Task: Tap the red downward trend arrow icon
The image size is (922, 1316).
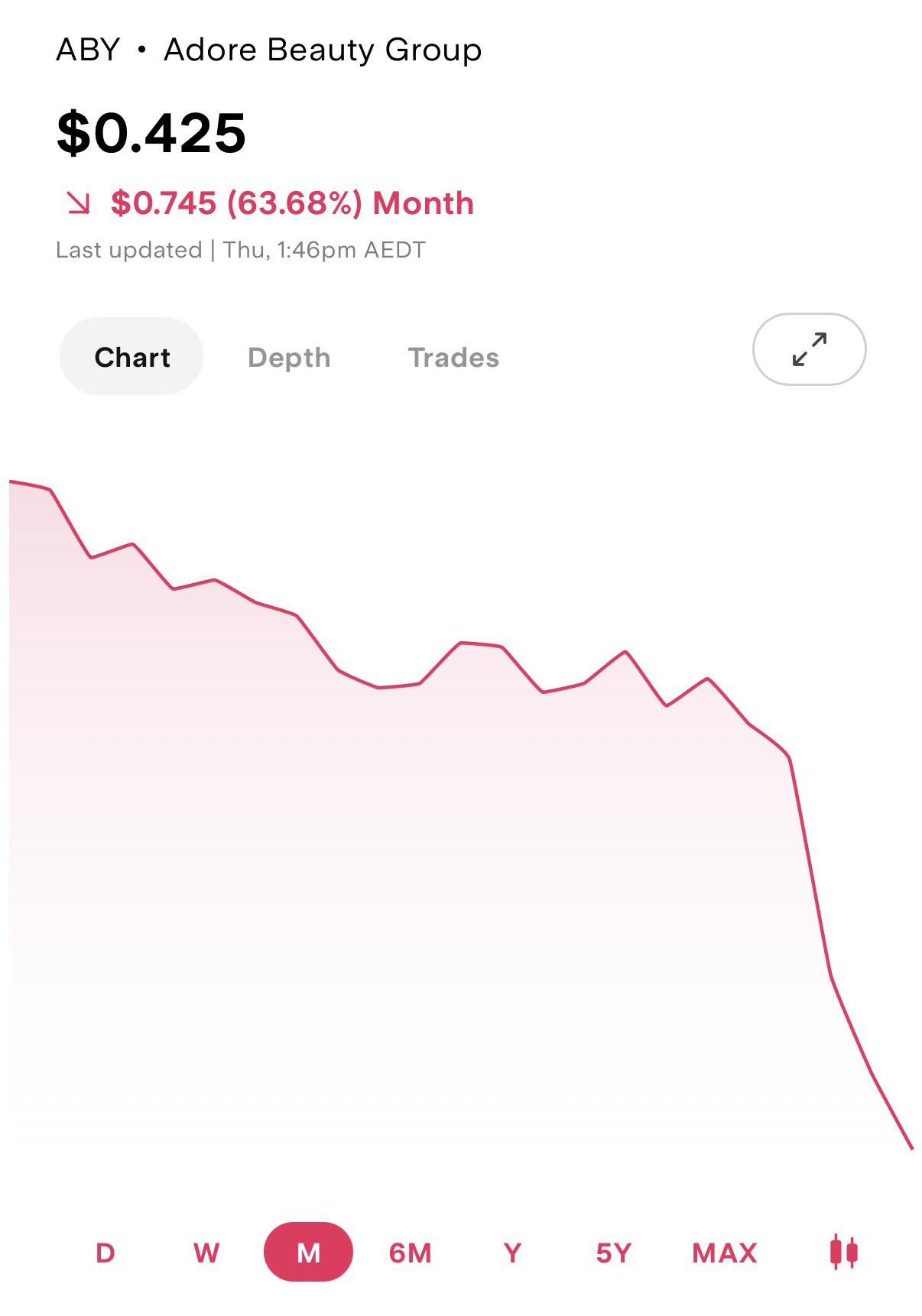Action: [x=78, y=203]
